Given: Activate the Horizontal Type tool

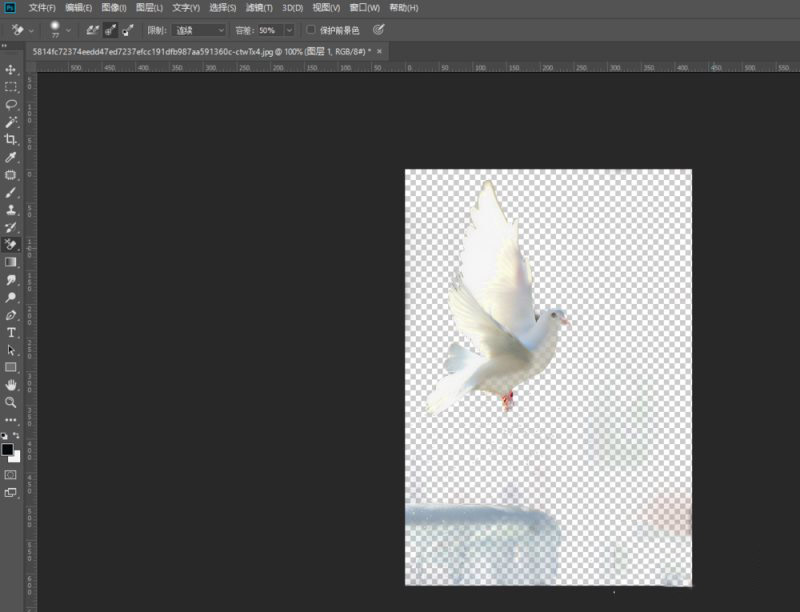Looking at the screenshot, I should pyautogui.click(x=11, y=332).
